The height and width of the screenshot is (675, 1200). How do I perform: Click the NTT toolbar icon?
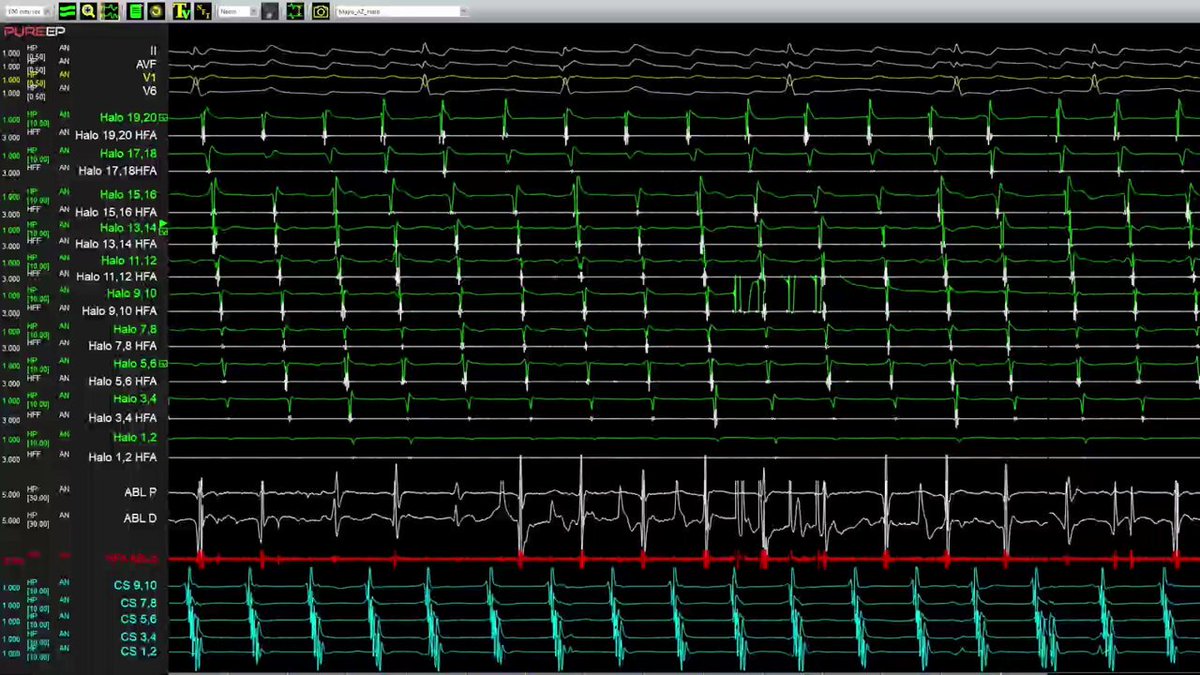(203, 11)
